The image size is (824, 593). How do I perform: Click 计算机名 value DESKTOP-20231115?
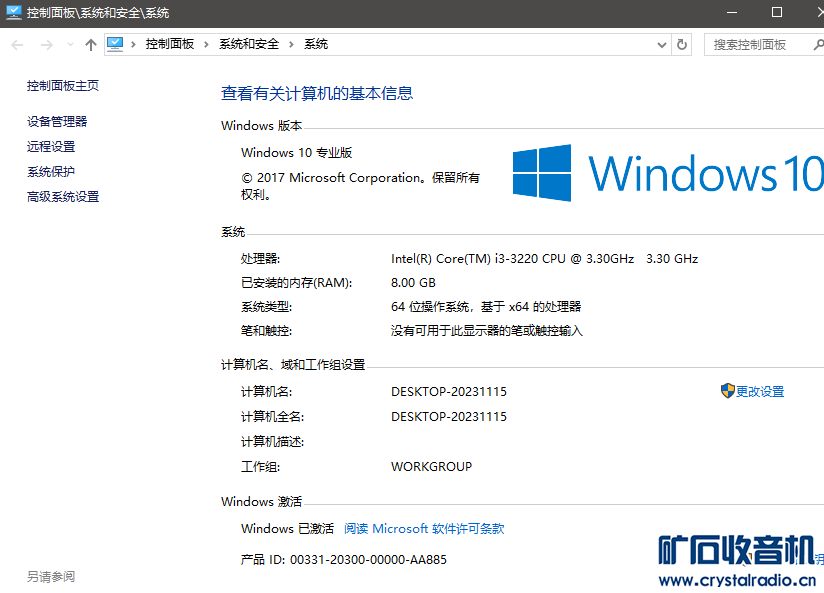coord(449,392)
